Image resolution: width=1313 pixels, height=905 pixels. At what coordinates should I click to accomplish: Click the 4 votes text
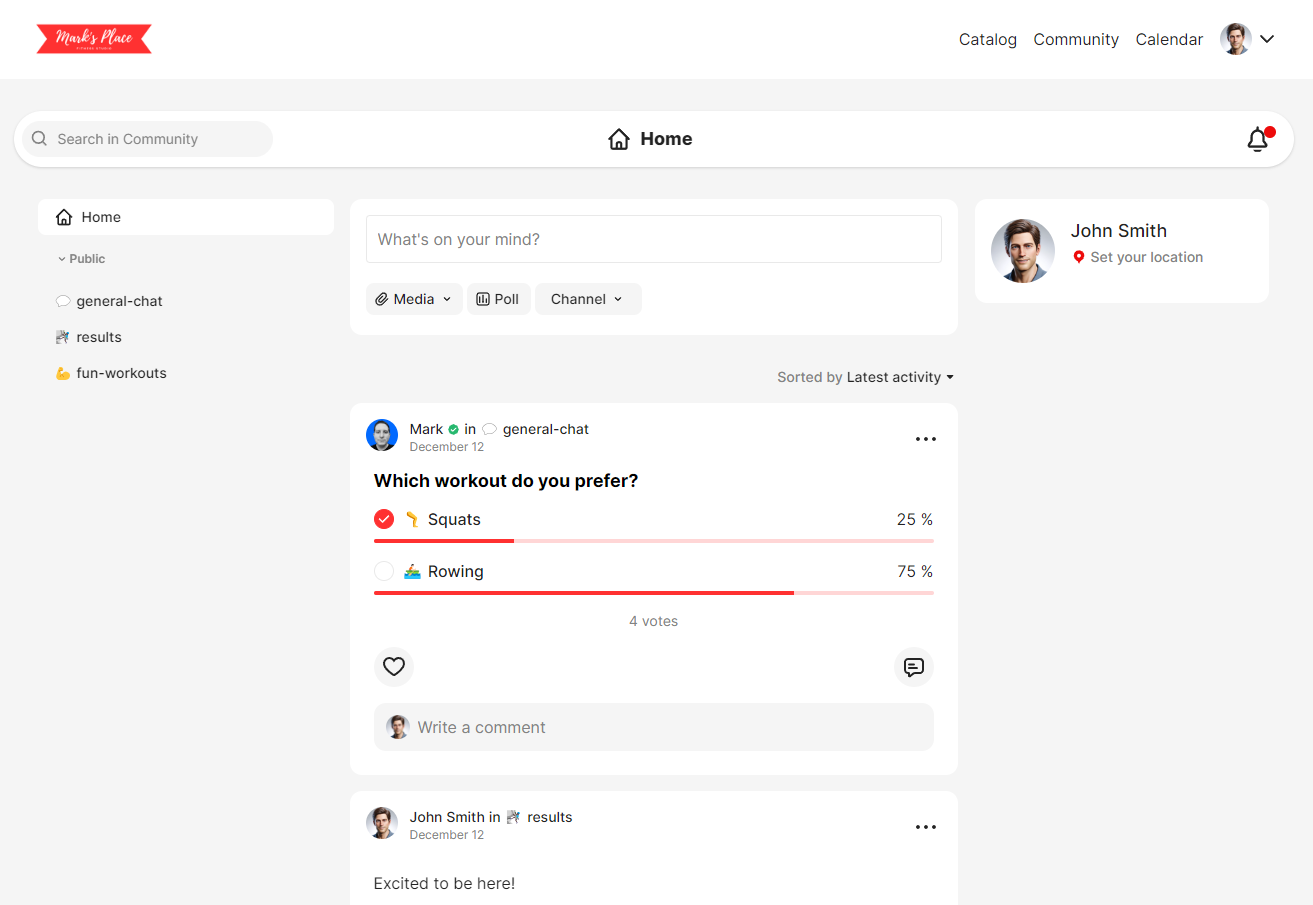tap(654, 621)
